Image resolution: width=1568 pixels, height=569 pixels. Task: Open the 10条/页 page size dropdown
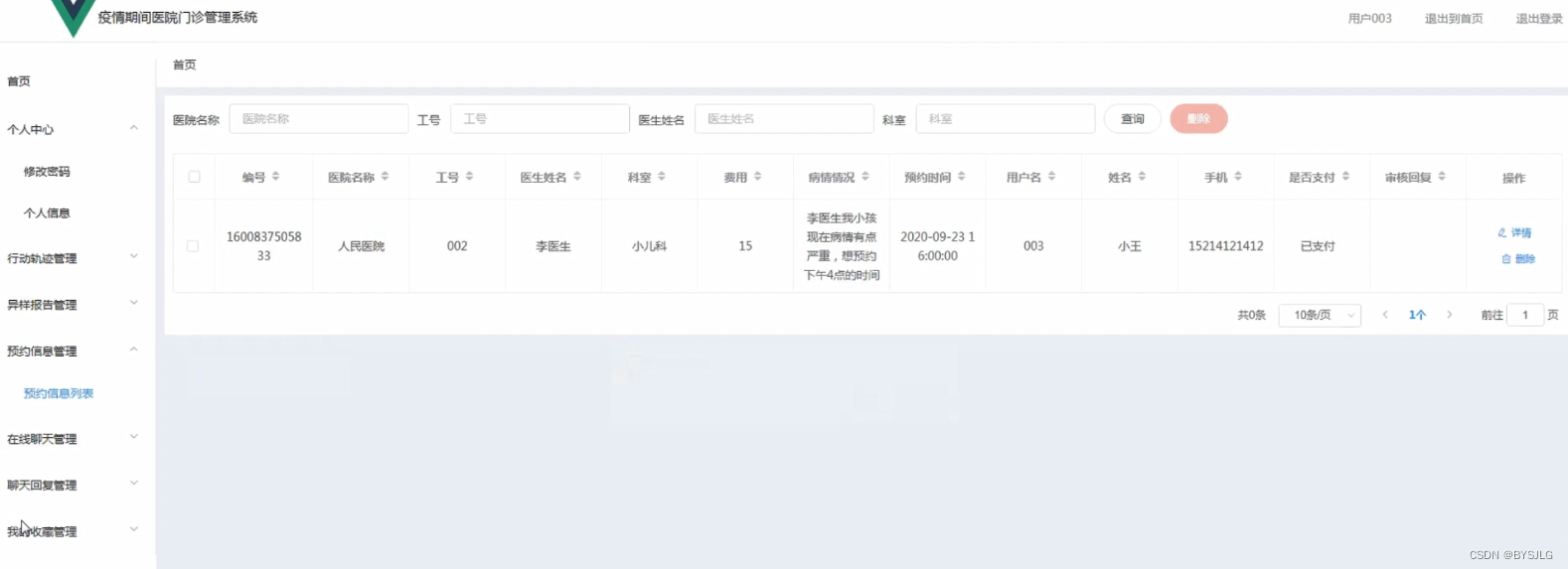1320,315
